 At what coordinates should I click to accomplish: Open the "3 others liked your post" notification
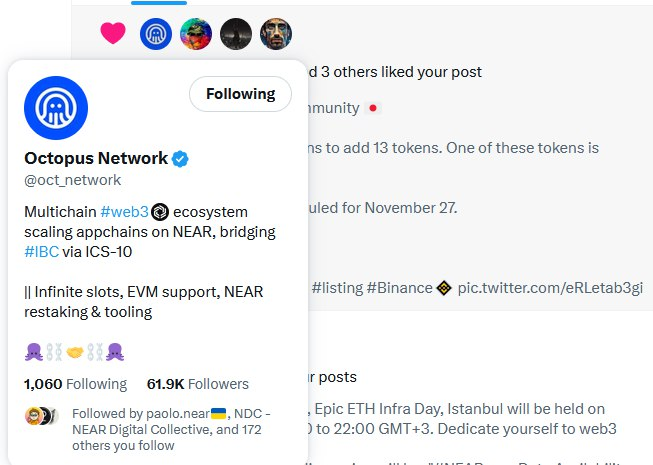pyautogui.click(x=390, y=72)
